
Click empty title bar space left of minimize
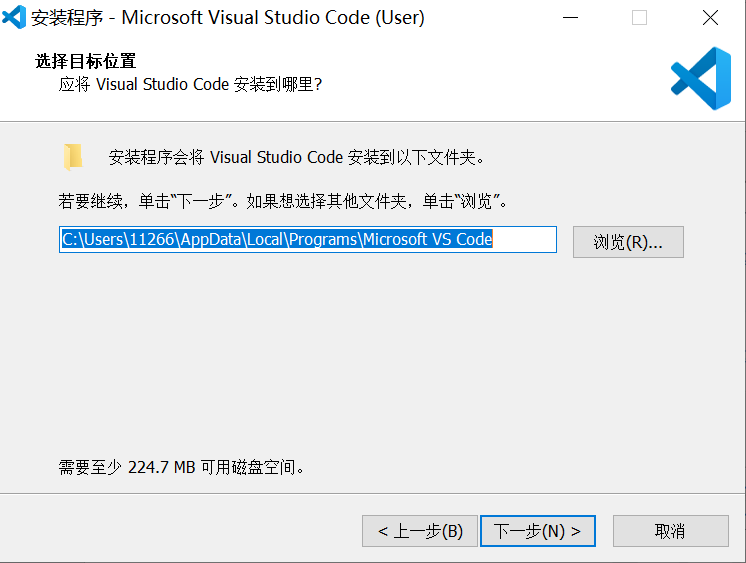pos(490,18)
